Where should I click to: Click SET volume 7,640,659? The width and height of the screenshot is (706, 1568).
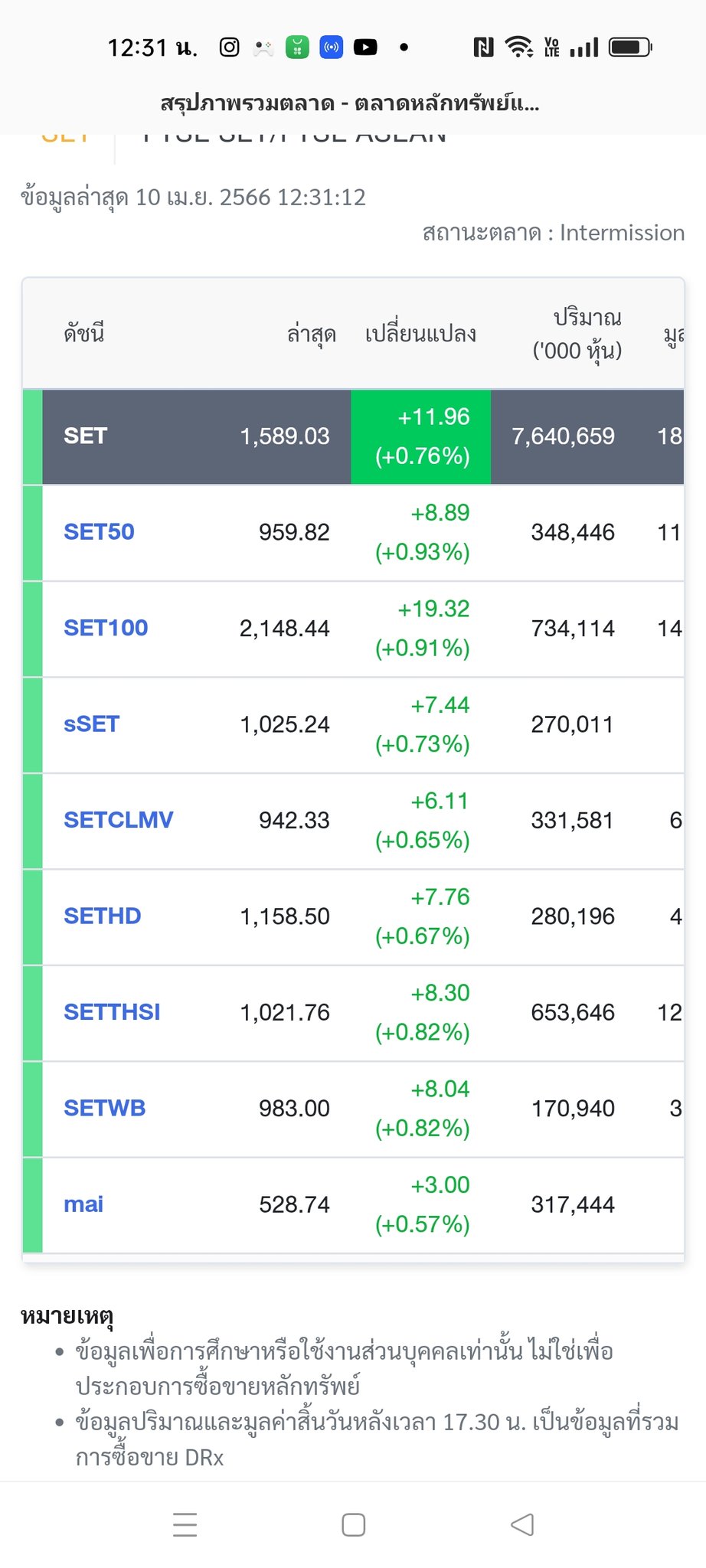point(563,436)
